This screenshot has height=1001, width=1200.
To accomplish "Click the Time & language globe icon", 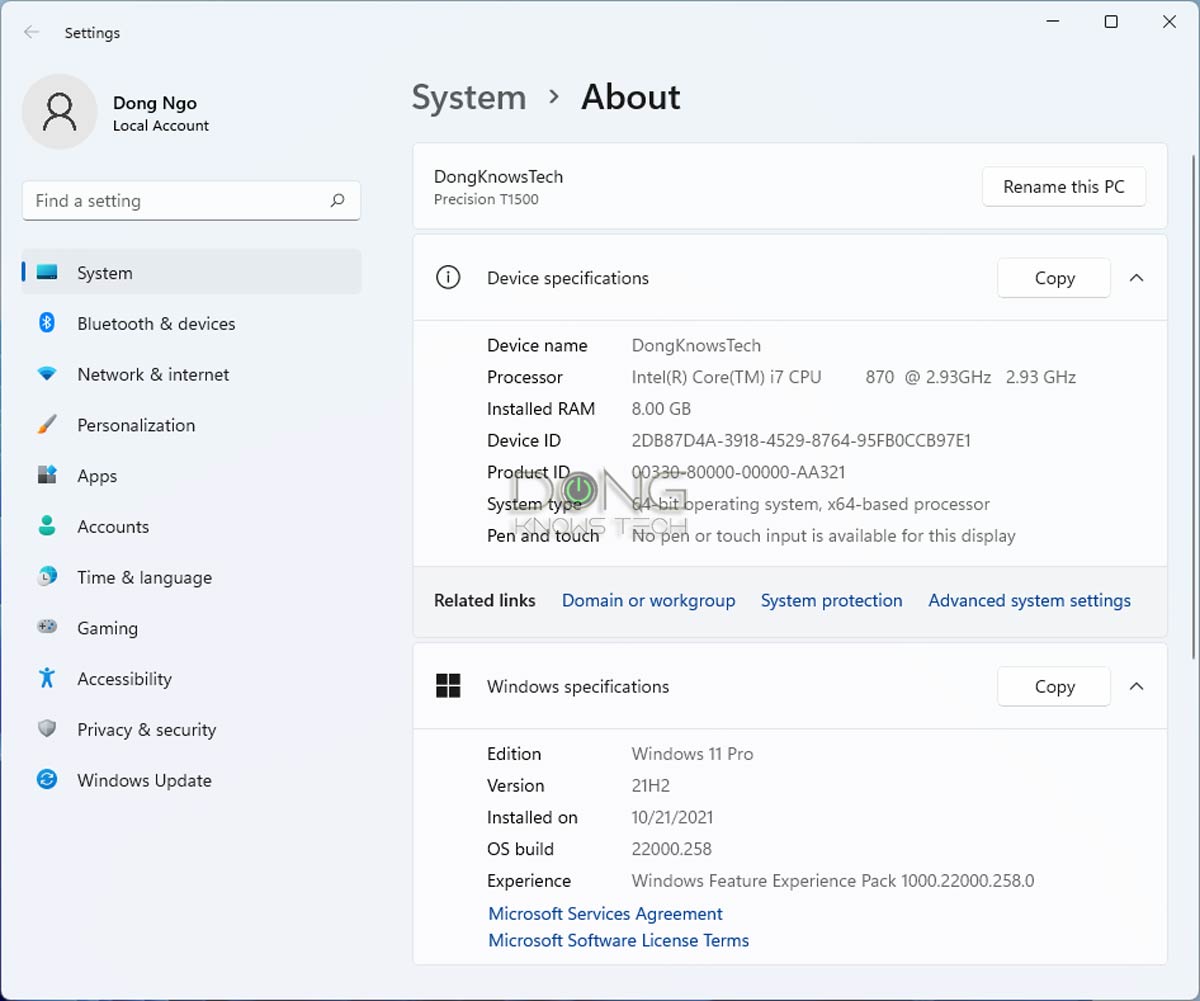I will [47, 577].
